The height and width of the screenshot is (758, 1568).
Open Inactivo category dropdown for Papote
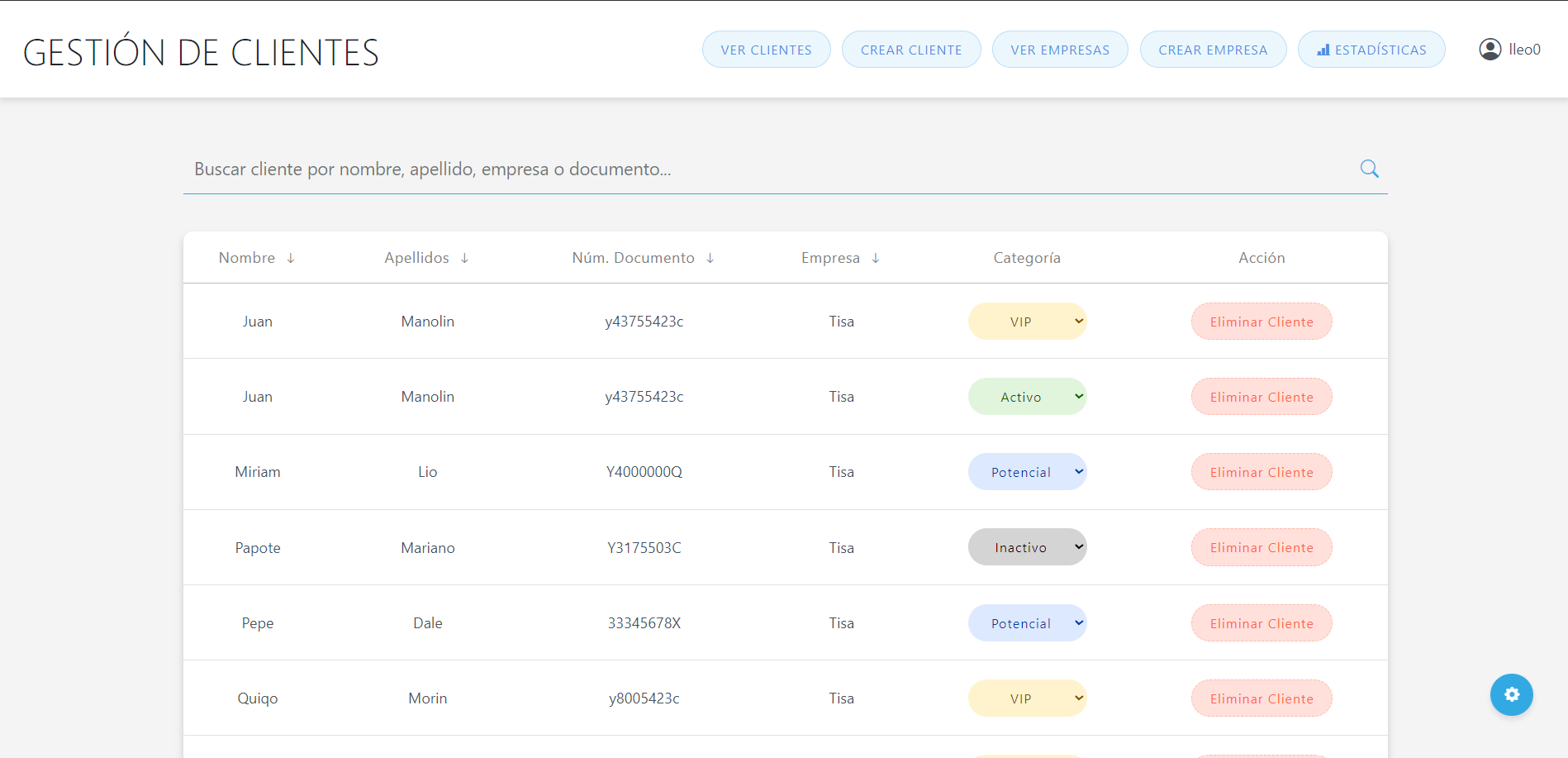1027,547
